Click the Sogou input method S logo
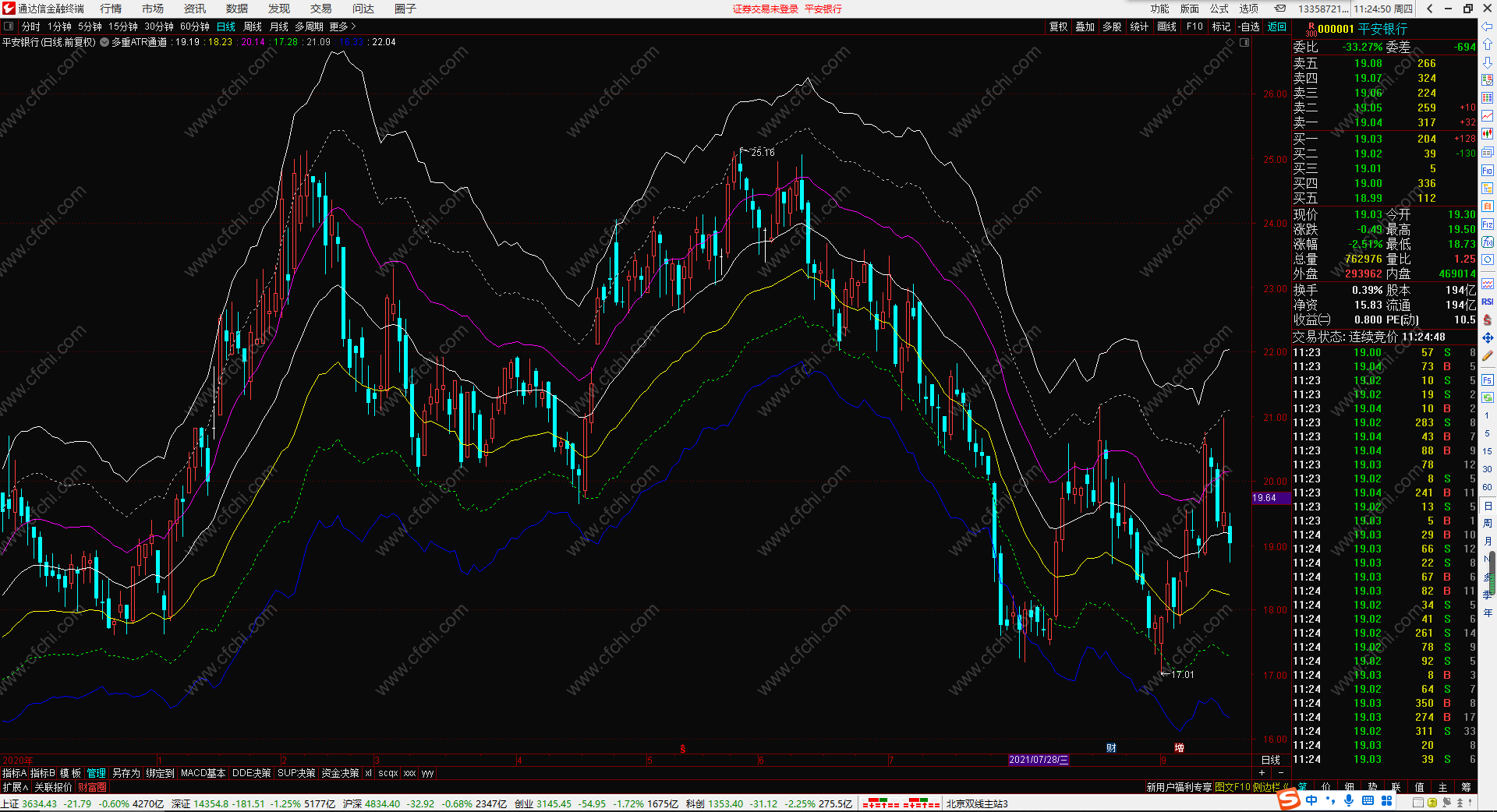 click(x=1289, y=800)
